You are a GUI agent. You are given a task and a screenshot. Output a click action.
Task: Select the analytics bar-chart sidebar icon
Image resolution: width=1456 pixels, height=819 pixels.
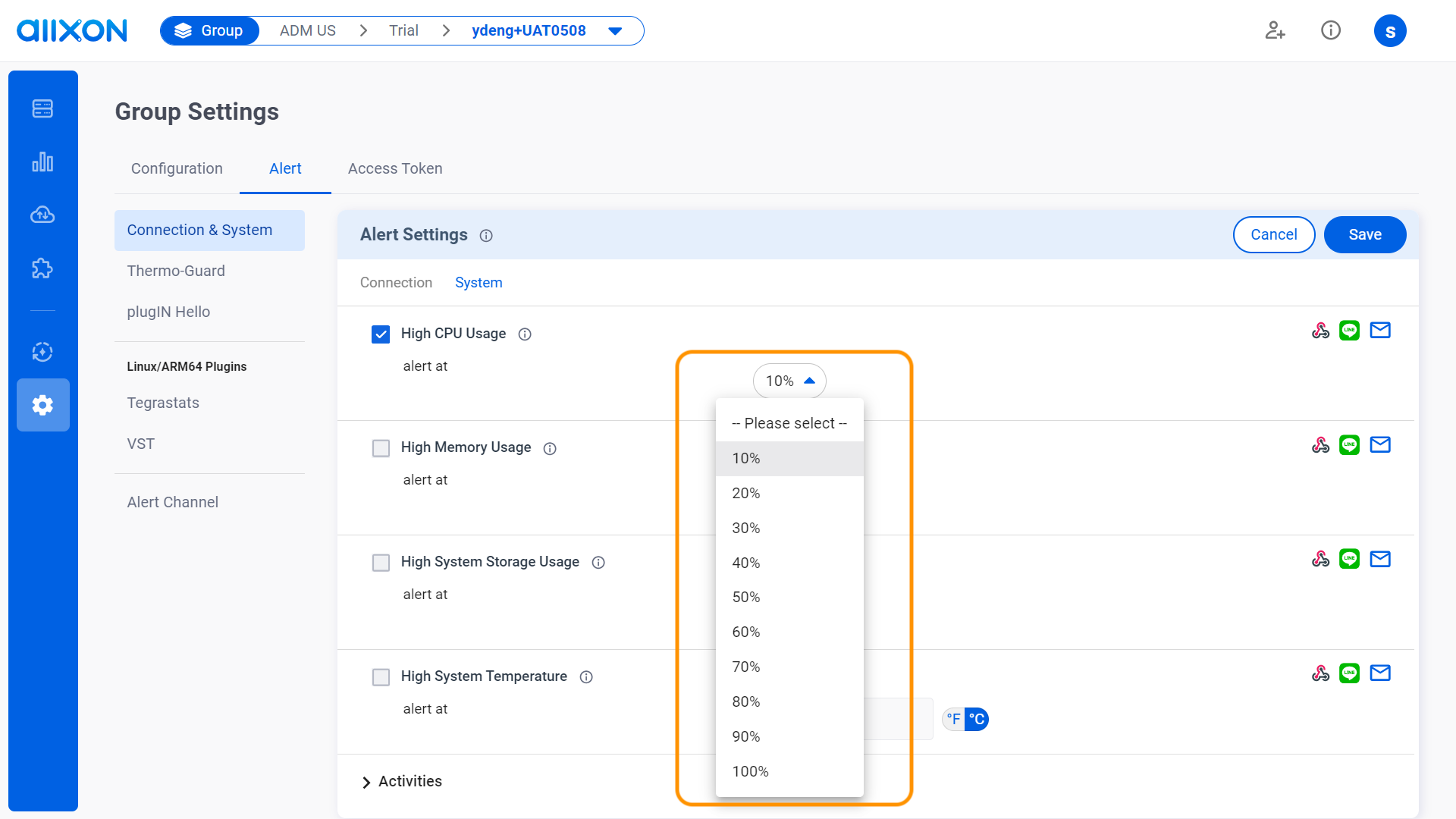point(42,162)
